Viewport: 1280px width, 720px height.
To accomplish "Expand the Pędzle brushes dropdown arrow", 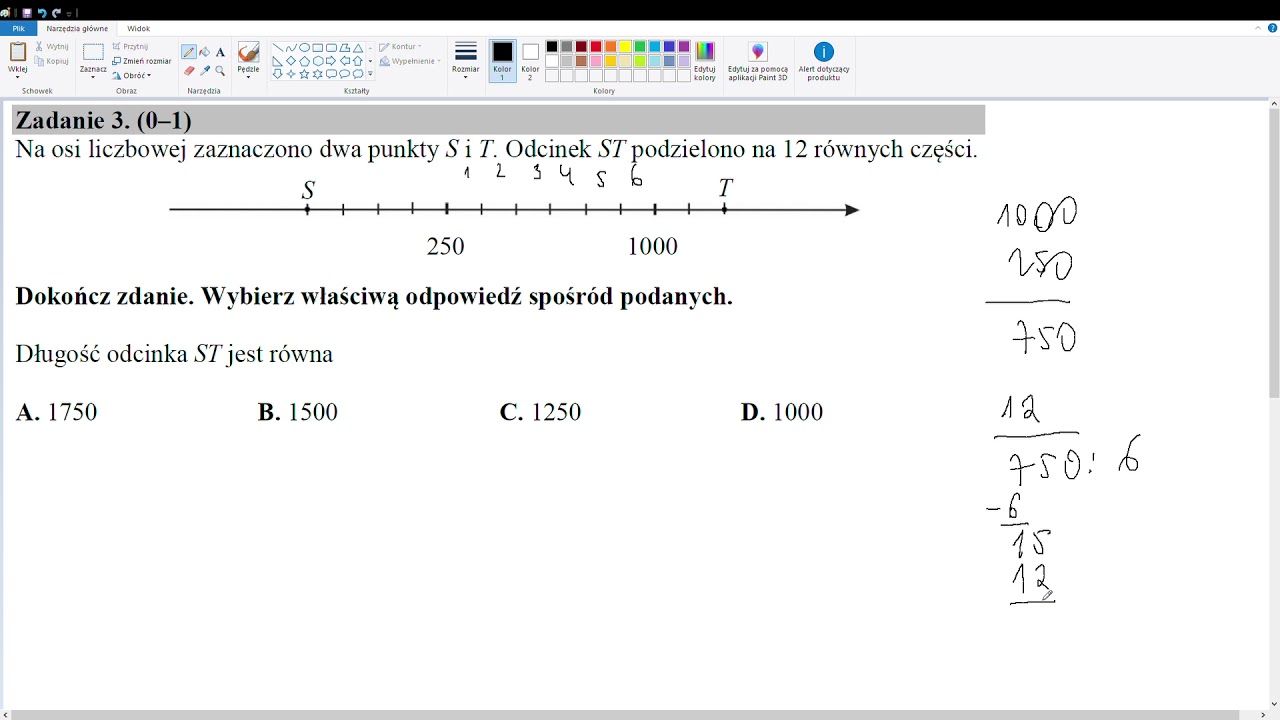I will 249,77.
